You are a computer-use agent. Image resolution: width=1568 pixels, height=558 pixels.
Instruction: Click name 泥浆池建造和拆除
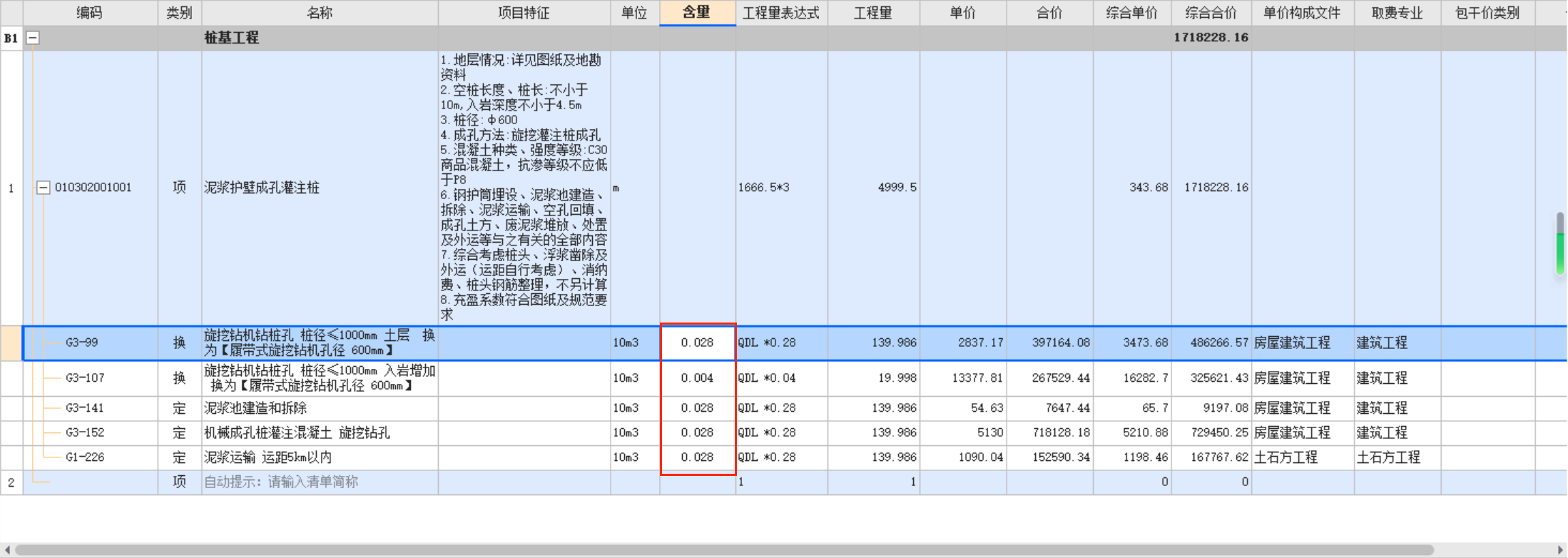coord(255,408)
